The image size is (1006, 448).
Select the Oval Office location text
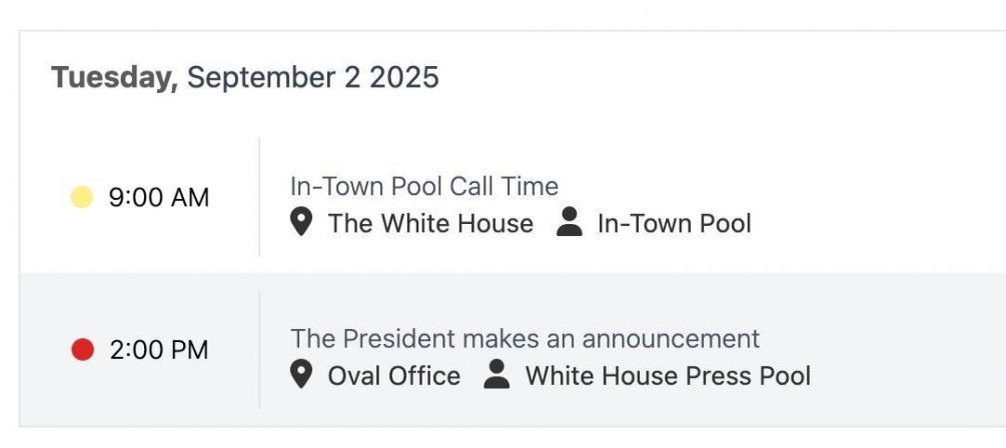(394, 376)
